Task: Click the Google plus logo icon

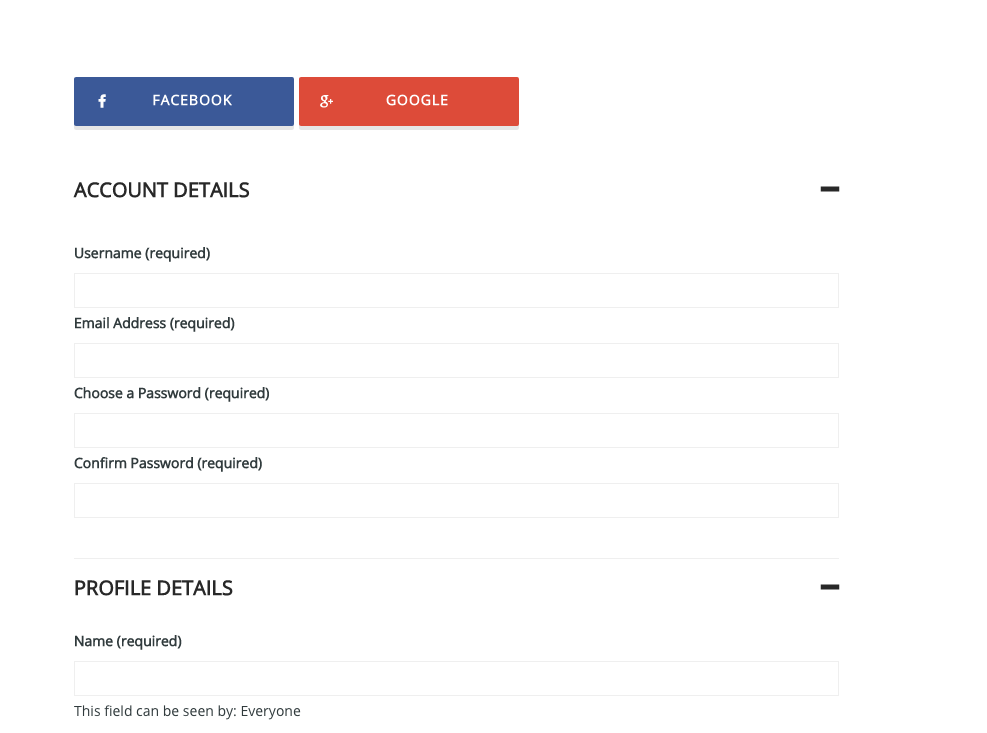Action: point(326,101)
